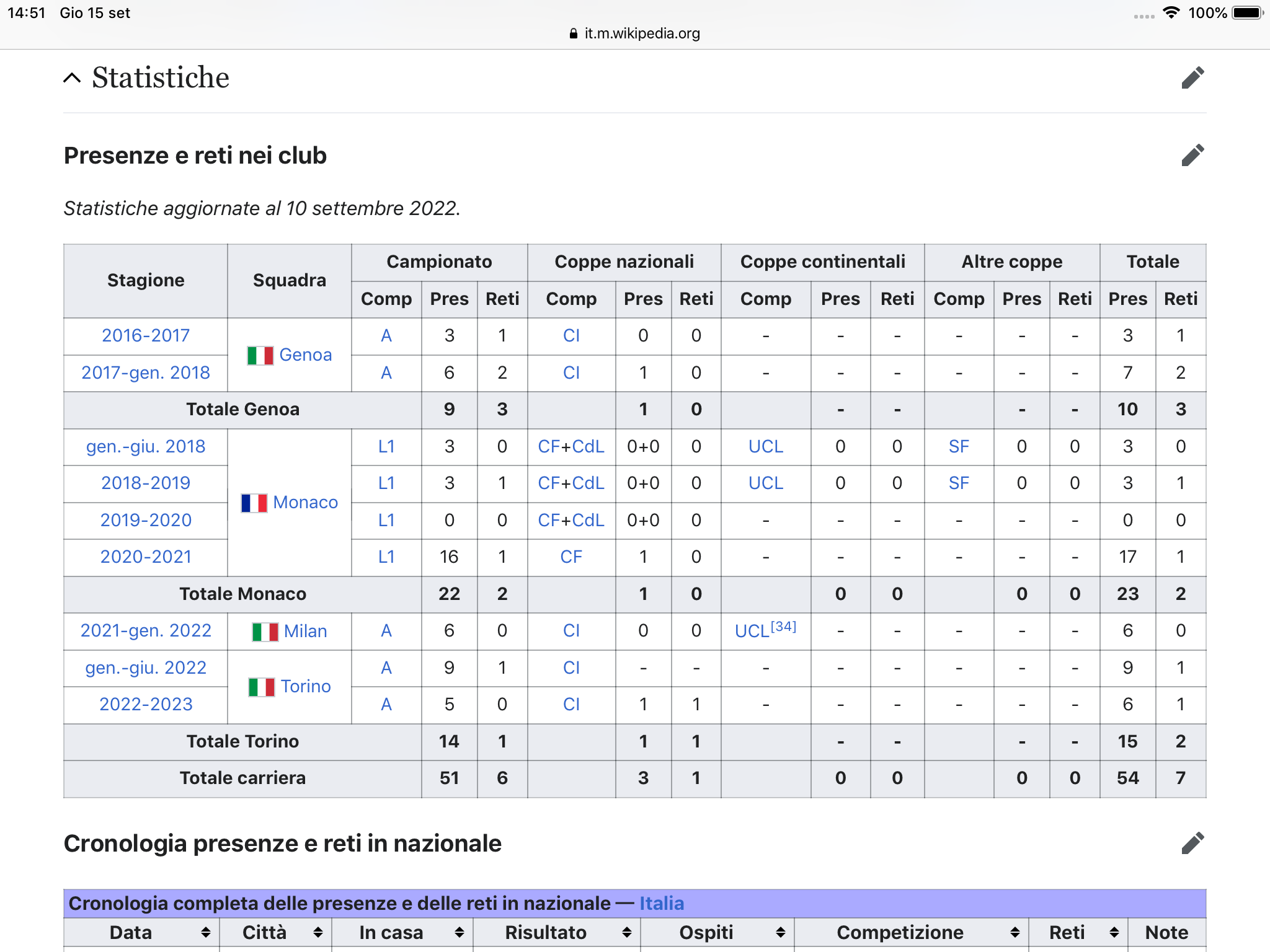Open the Monaco club link
Viewport: 1270px width, 952px height.
(x=305, y=502)
